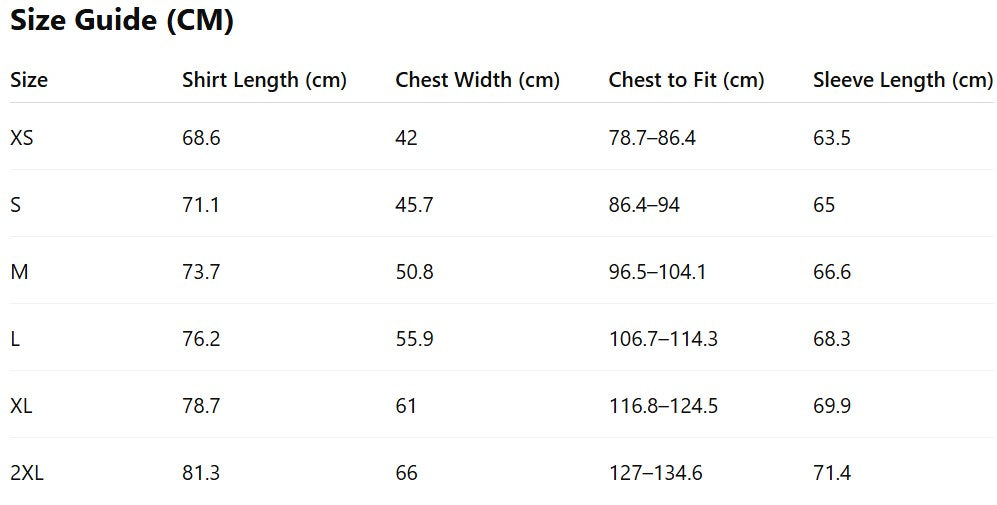Image resolution: width=997 pixels, height=505 pixels.
Task: Click the 116.8–124.5 chest range cell
Action: click(663, 406)
